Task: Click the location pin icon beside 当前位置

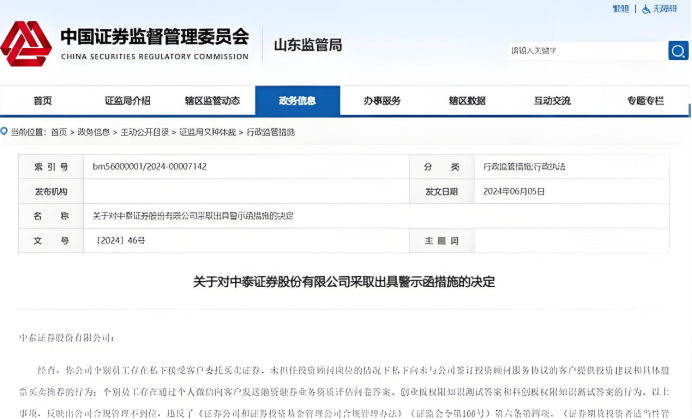Action: point(4,132)
